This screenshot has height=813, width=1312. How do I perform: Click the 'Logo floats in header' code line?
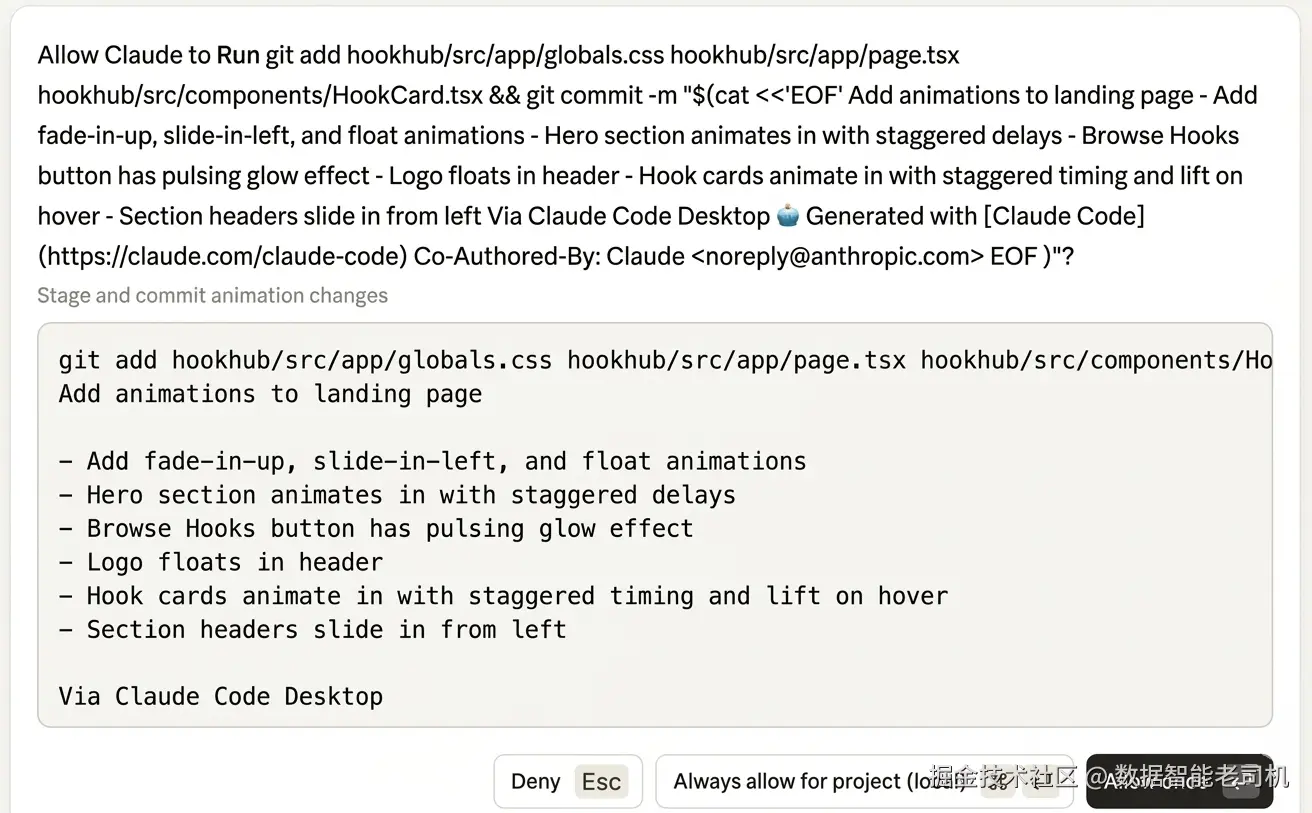pos(221,562)
